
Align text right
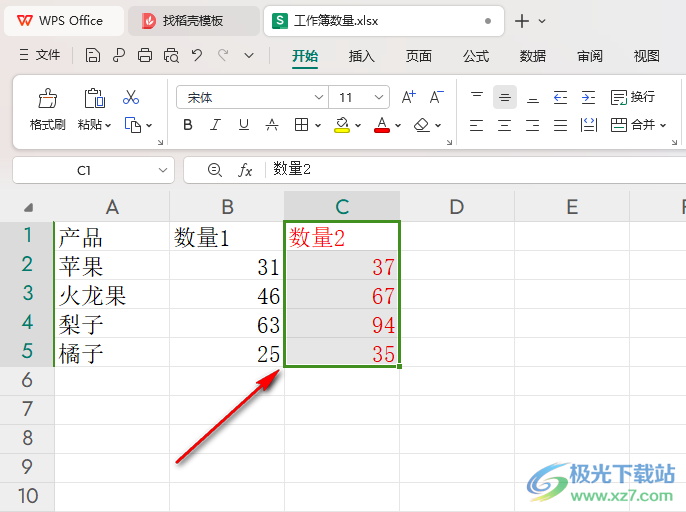tap(532, 126)
